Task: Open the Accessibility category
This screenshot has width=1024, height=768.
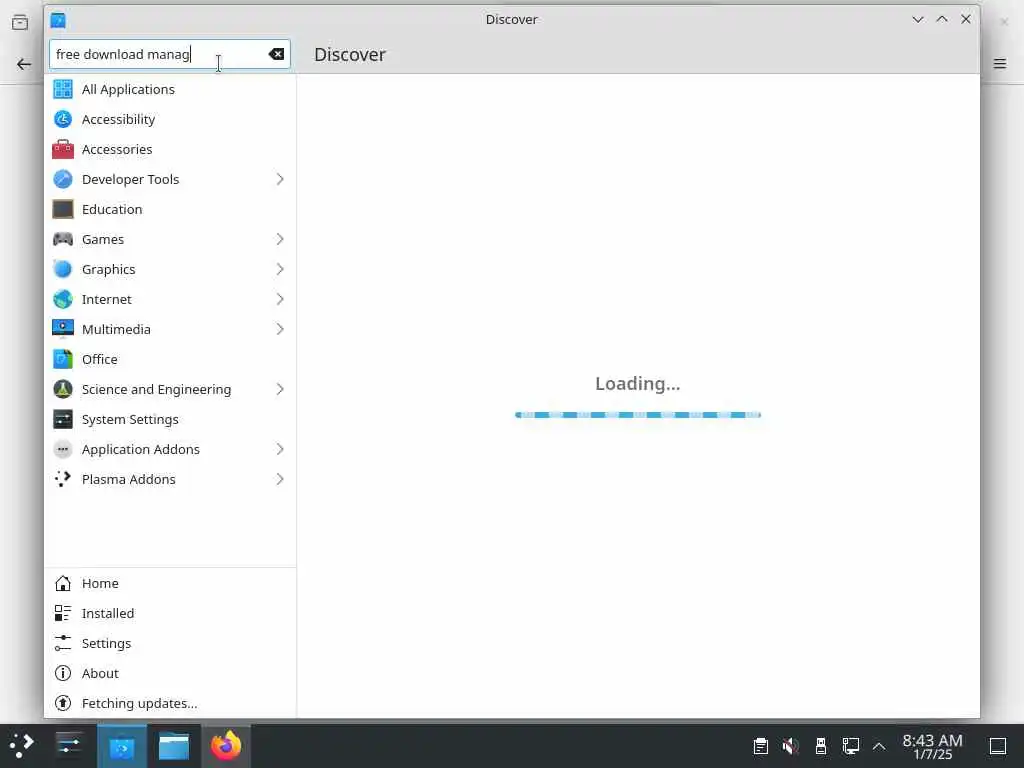Action: 170,119
